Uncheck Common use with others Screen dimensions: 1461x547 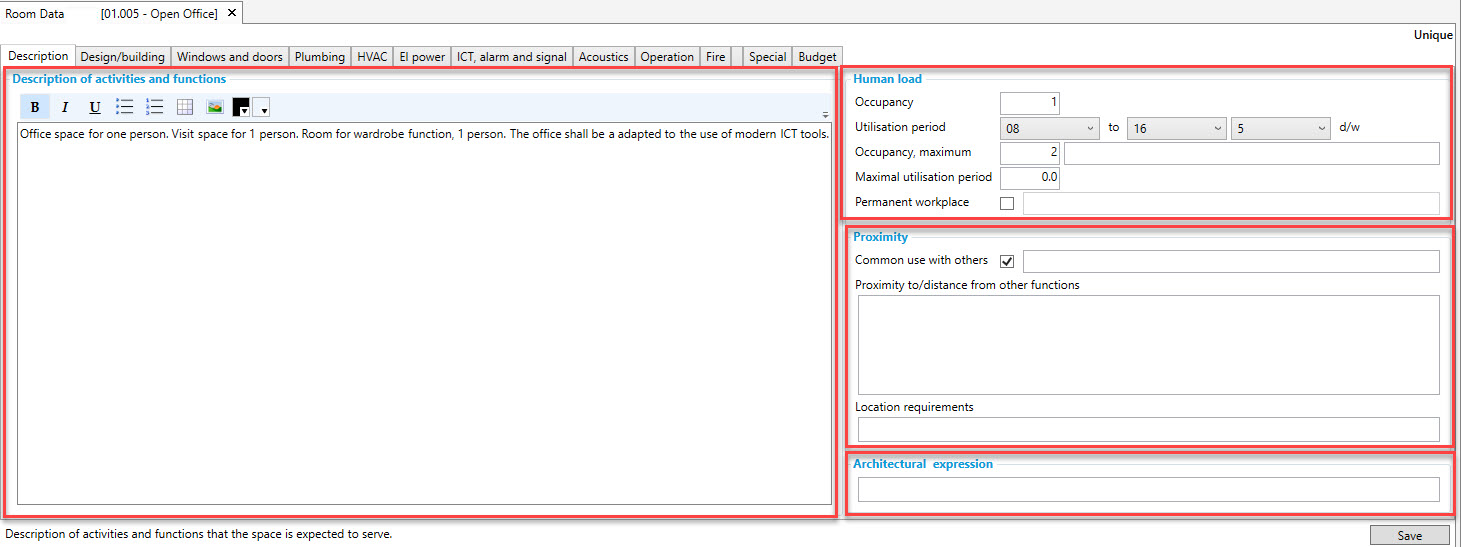[1007, 261]
